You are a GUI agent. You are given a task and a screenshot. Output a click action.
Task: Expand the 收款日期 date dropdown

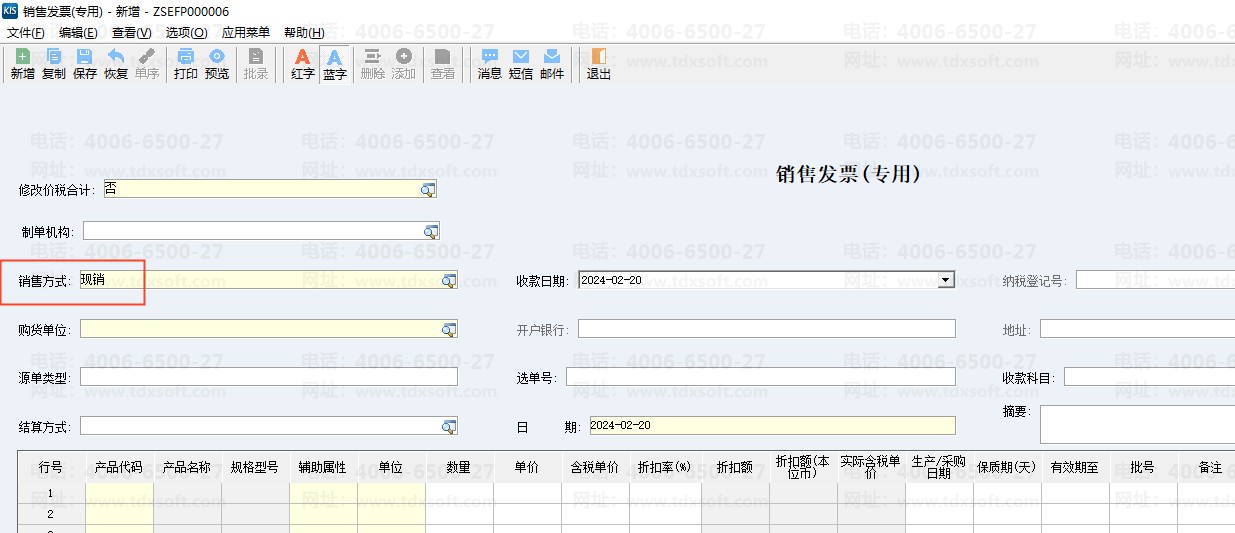946,280
